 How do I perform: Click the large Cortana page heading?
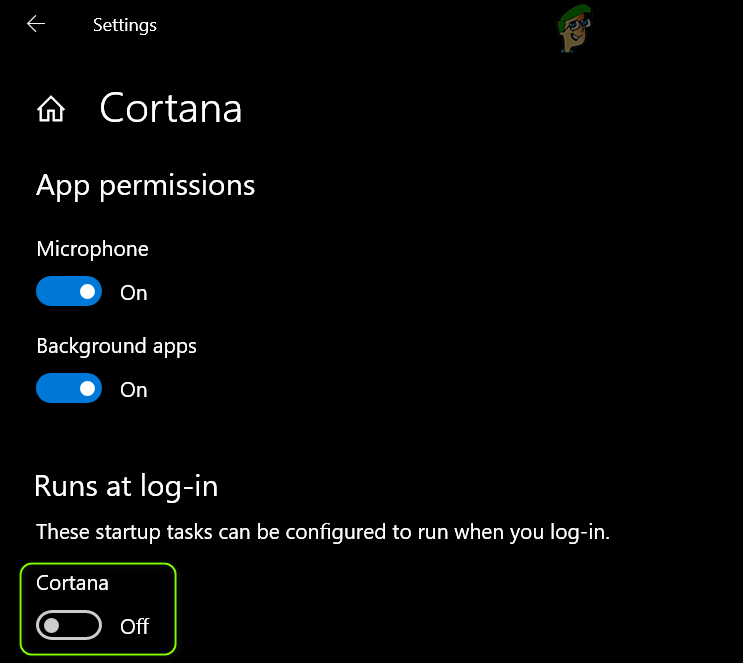[x=171, y=108]
